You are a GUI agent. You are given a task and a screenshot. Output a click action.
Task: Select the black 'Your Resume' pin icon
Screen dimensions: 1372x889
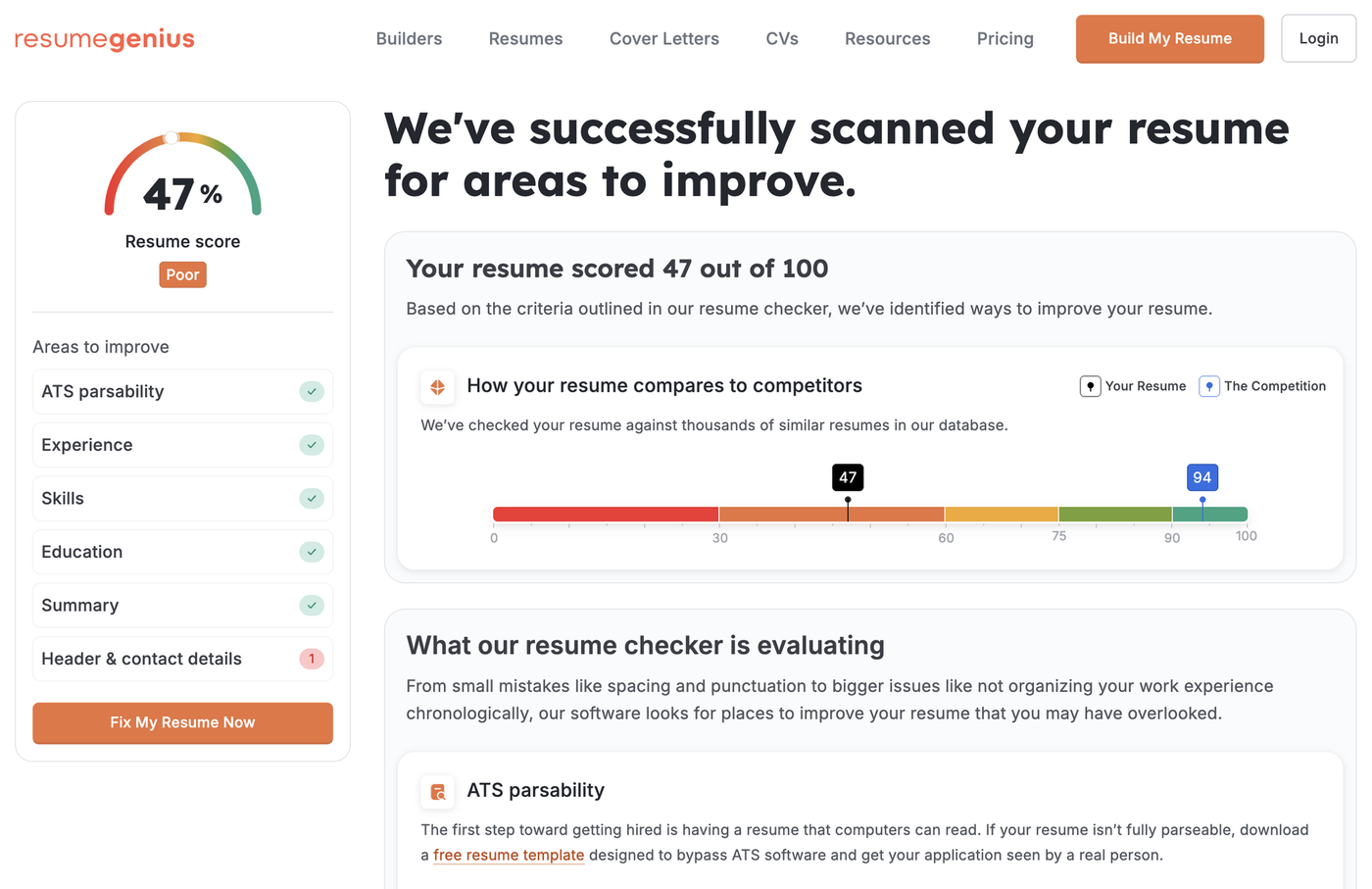tap(1090, 386)
